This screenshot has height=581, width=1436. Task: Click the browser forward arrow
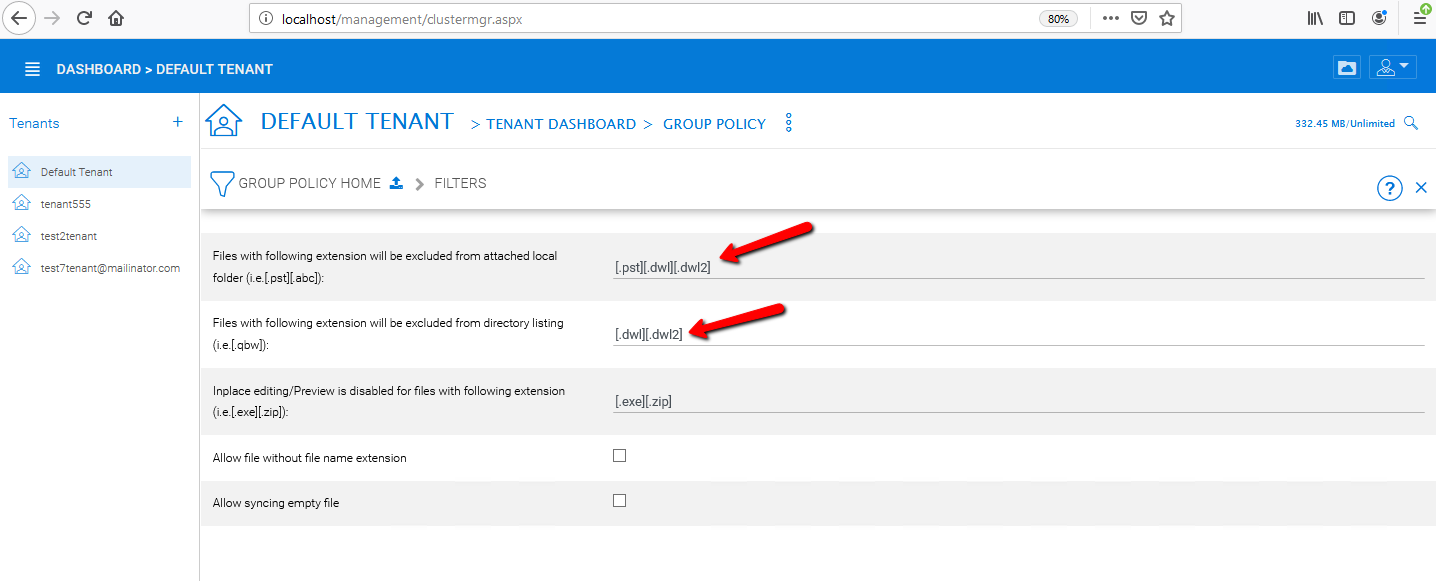click(53, 18)
